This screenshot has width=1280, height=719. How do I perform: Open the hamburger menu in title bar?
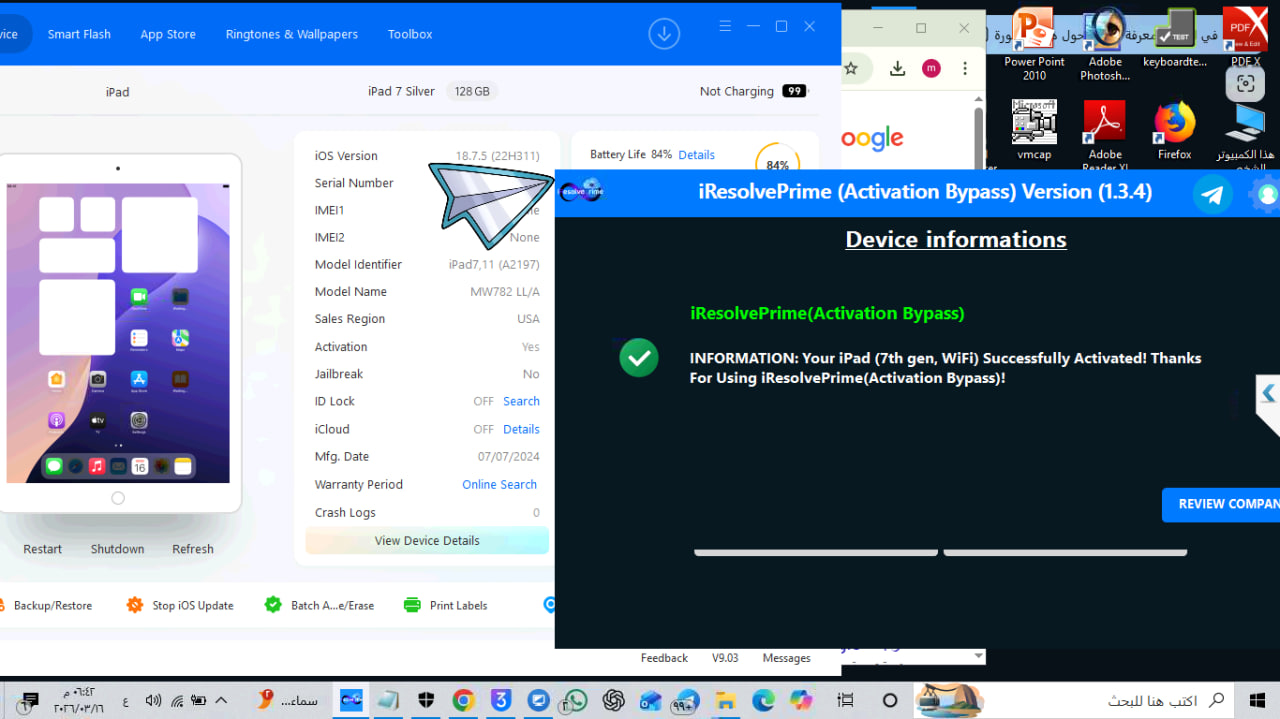click(x=726, y=26)
